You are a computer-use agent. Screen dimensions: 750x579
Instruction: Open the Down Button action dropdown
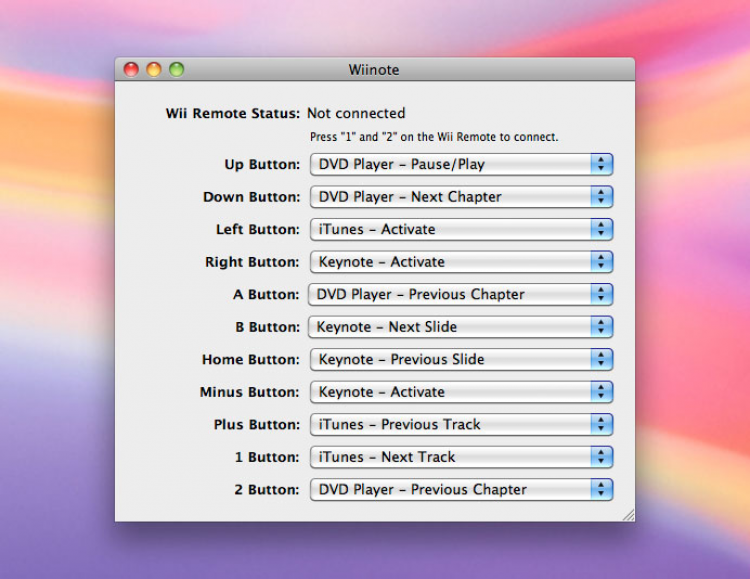coord(461,197)
